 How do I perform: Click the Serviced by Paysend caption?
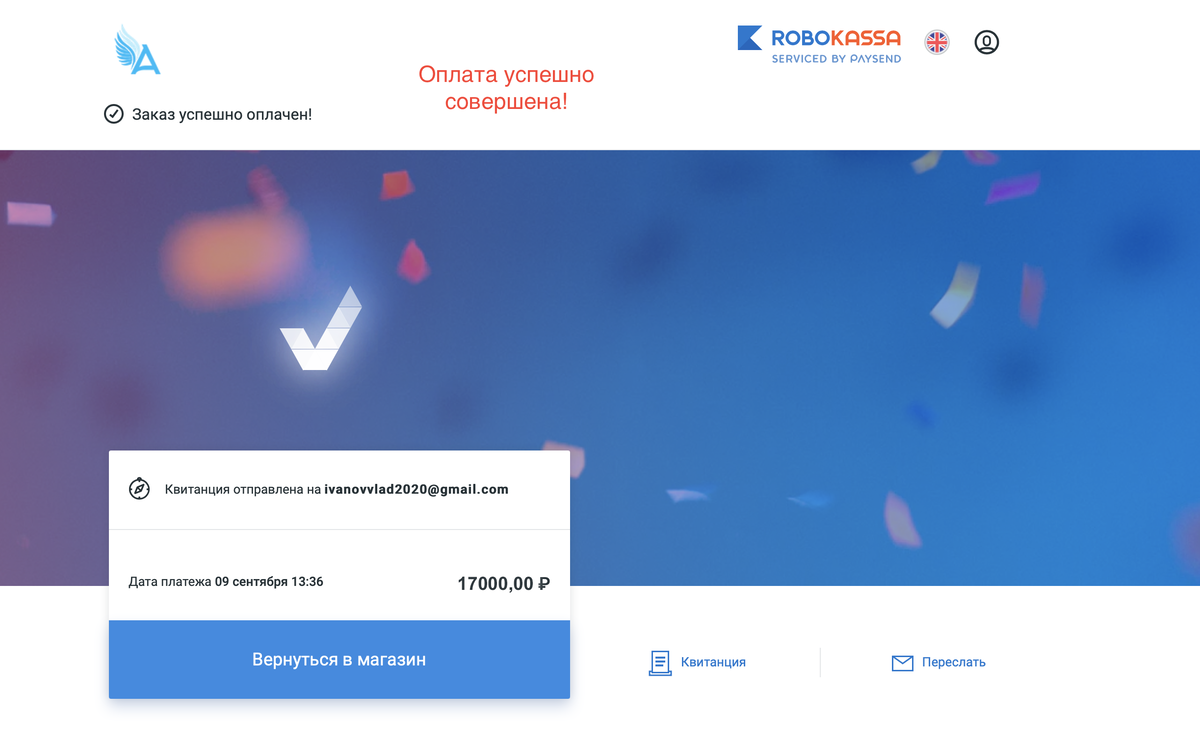point(836,59)
